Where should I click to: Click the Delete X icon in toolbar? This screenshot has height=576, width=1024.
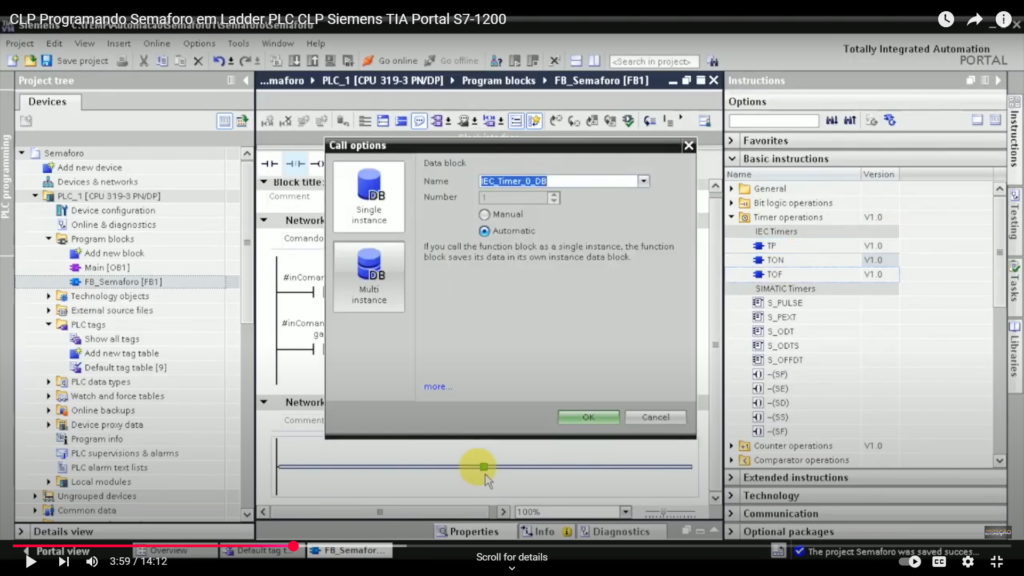click(199, 61)
